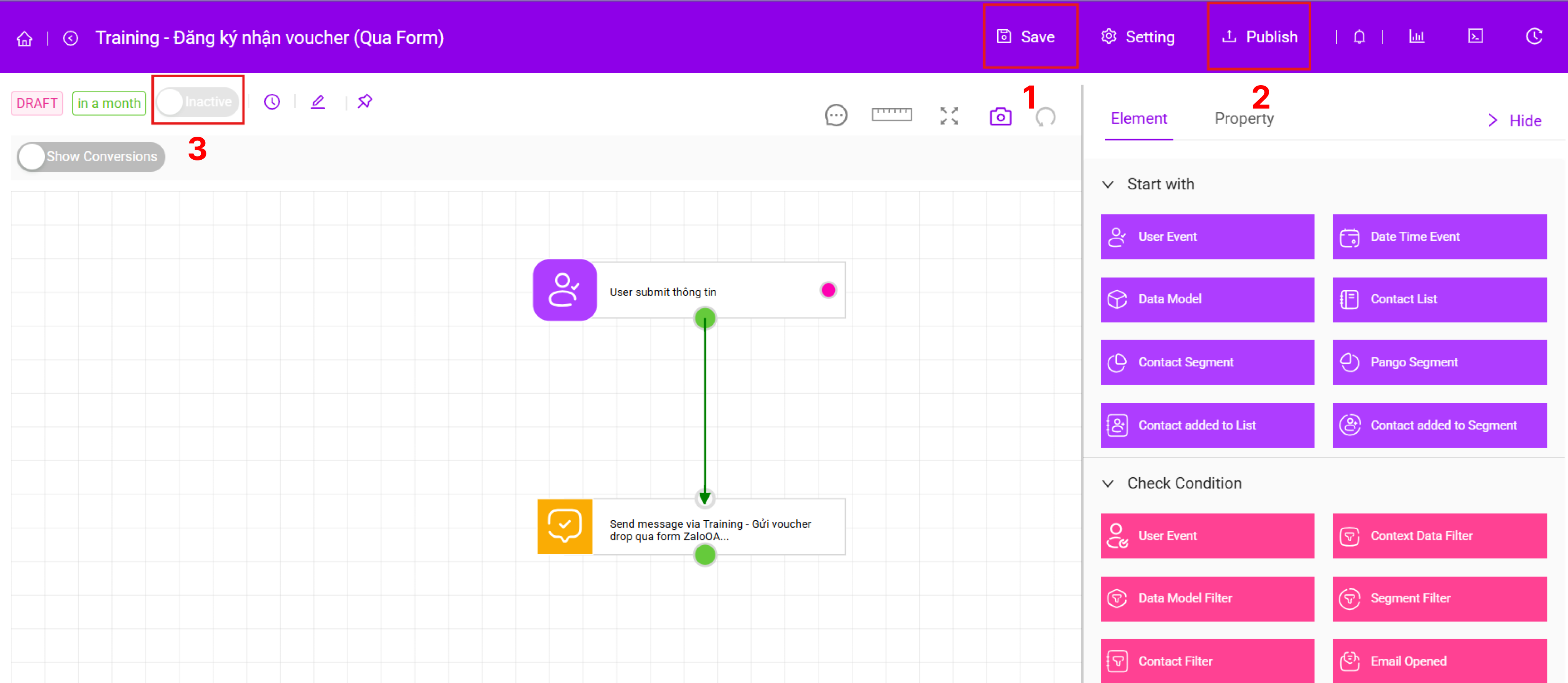Click green output connector of User submit node

(705, 318)
